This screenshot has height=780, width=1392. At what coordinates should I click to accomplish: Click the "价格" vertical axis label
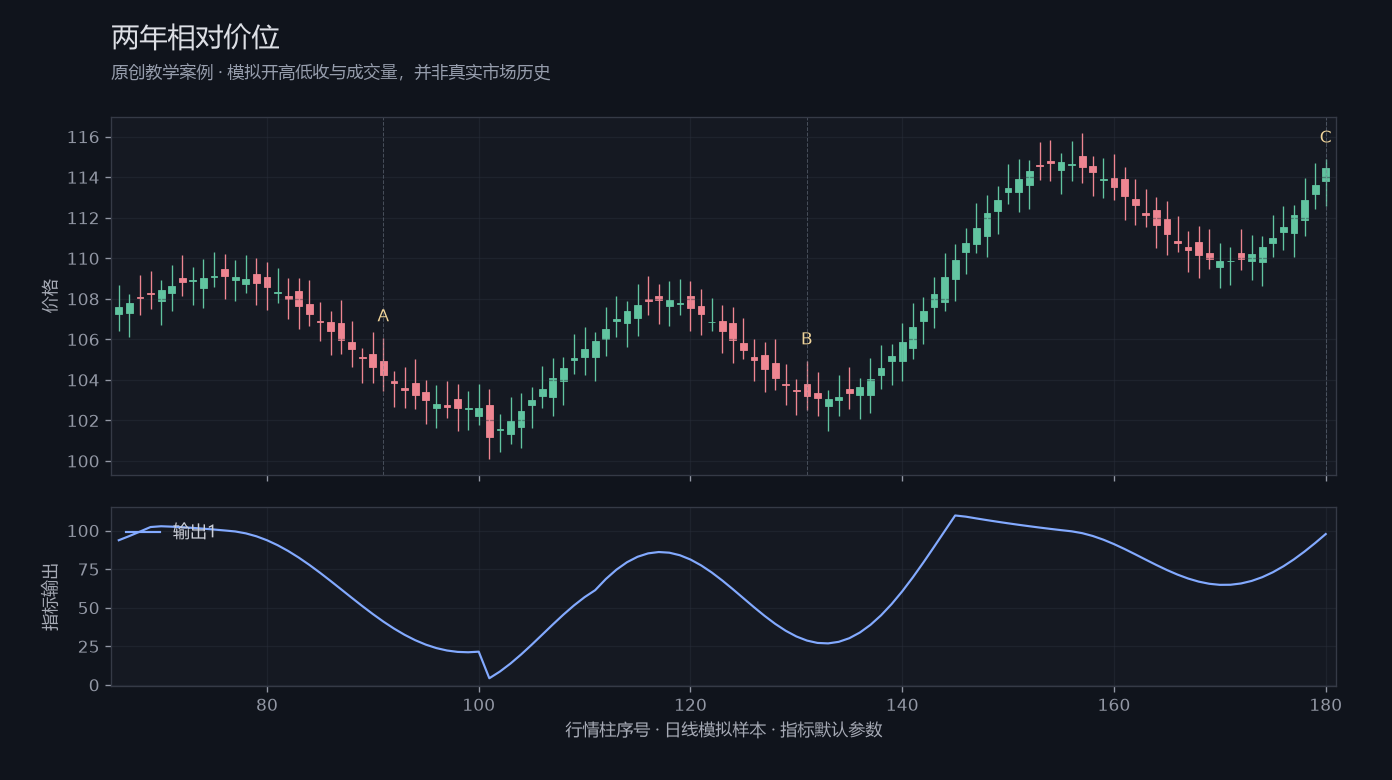(51, 296)
